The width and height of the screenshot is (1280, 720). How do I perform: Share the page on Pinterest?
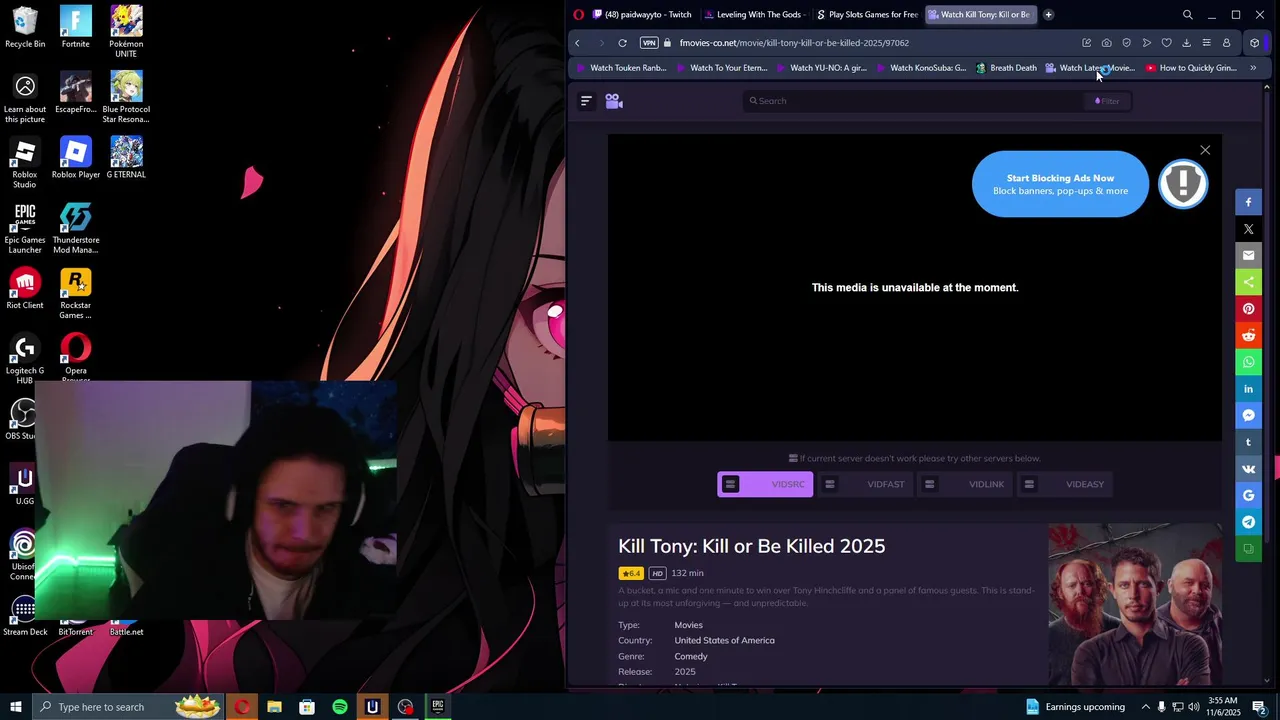point(1248,309)
